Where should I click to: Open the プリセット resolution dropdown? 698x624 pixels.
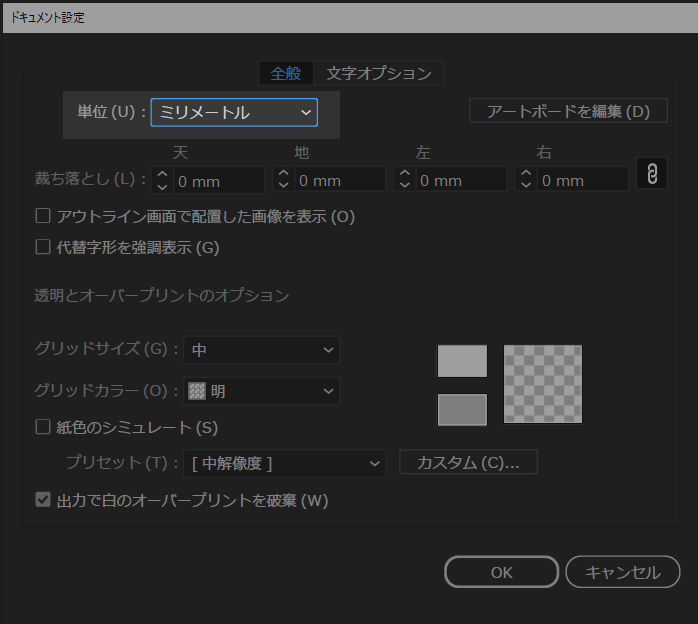[x=285, y=463]
